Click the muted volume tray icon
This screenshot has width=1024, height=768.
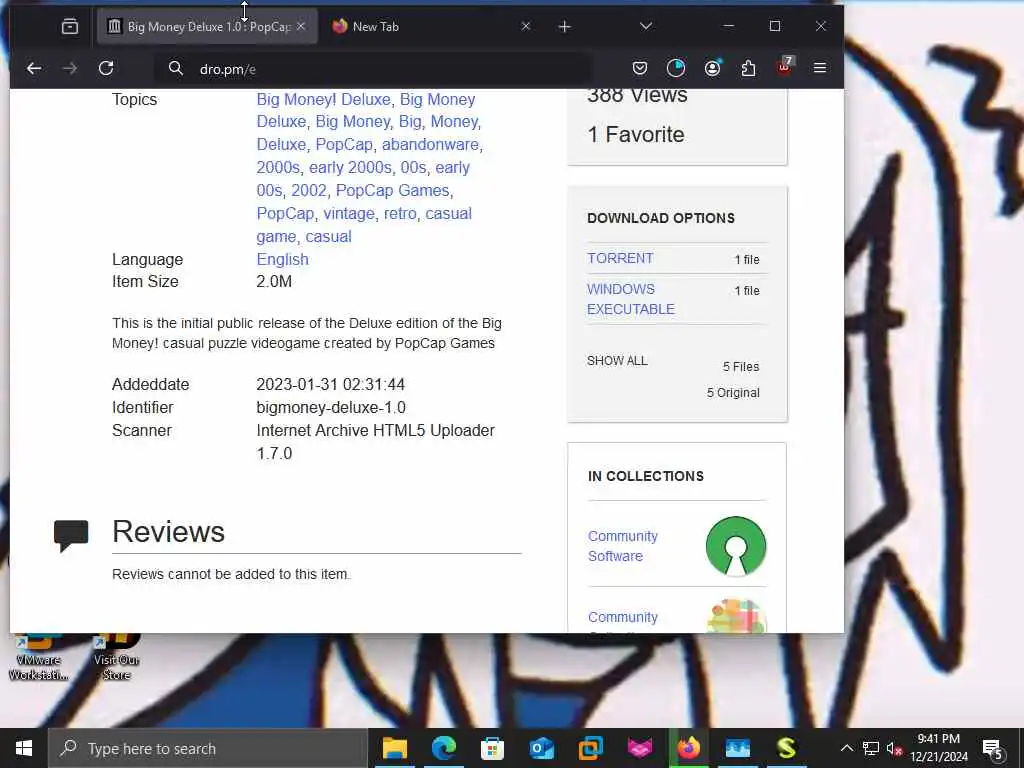click(x=894, y=749)
